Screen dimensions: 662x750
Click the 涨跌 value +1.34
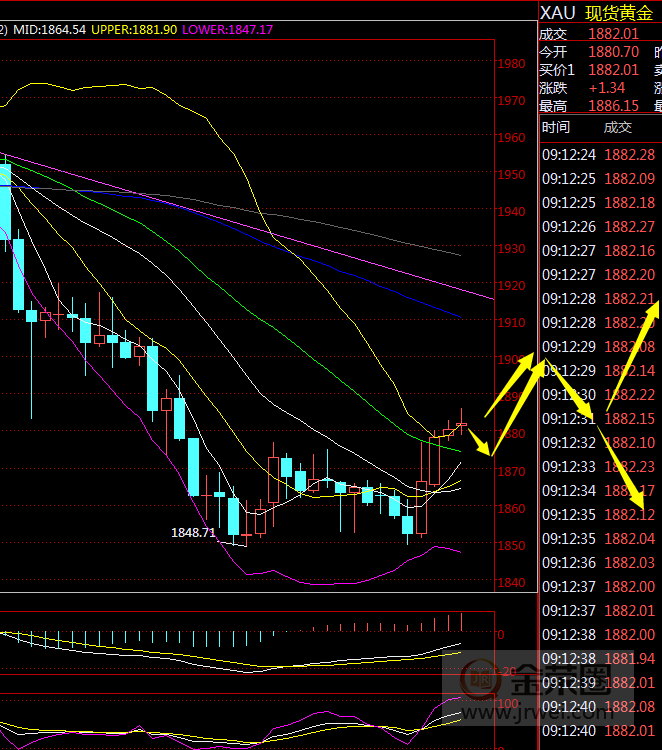608,88
